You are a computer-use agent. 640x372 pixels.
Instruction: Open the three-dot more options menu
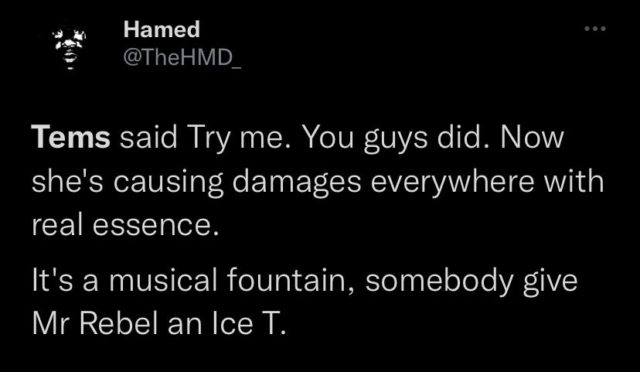coord(595,29)
